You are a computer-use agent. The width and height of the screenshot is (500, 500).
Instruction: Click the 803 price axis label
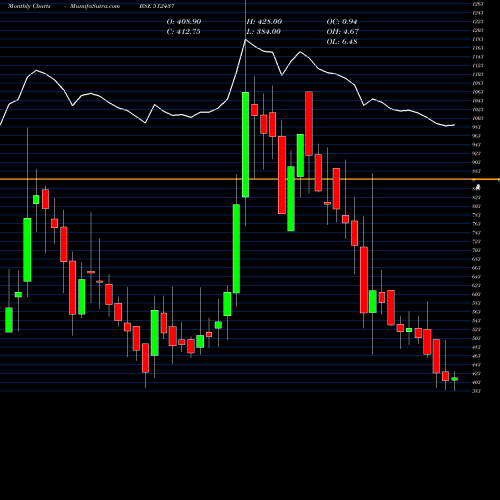click(477, 206)
